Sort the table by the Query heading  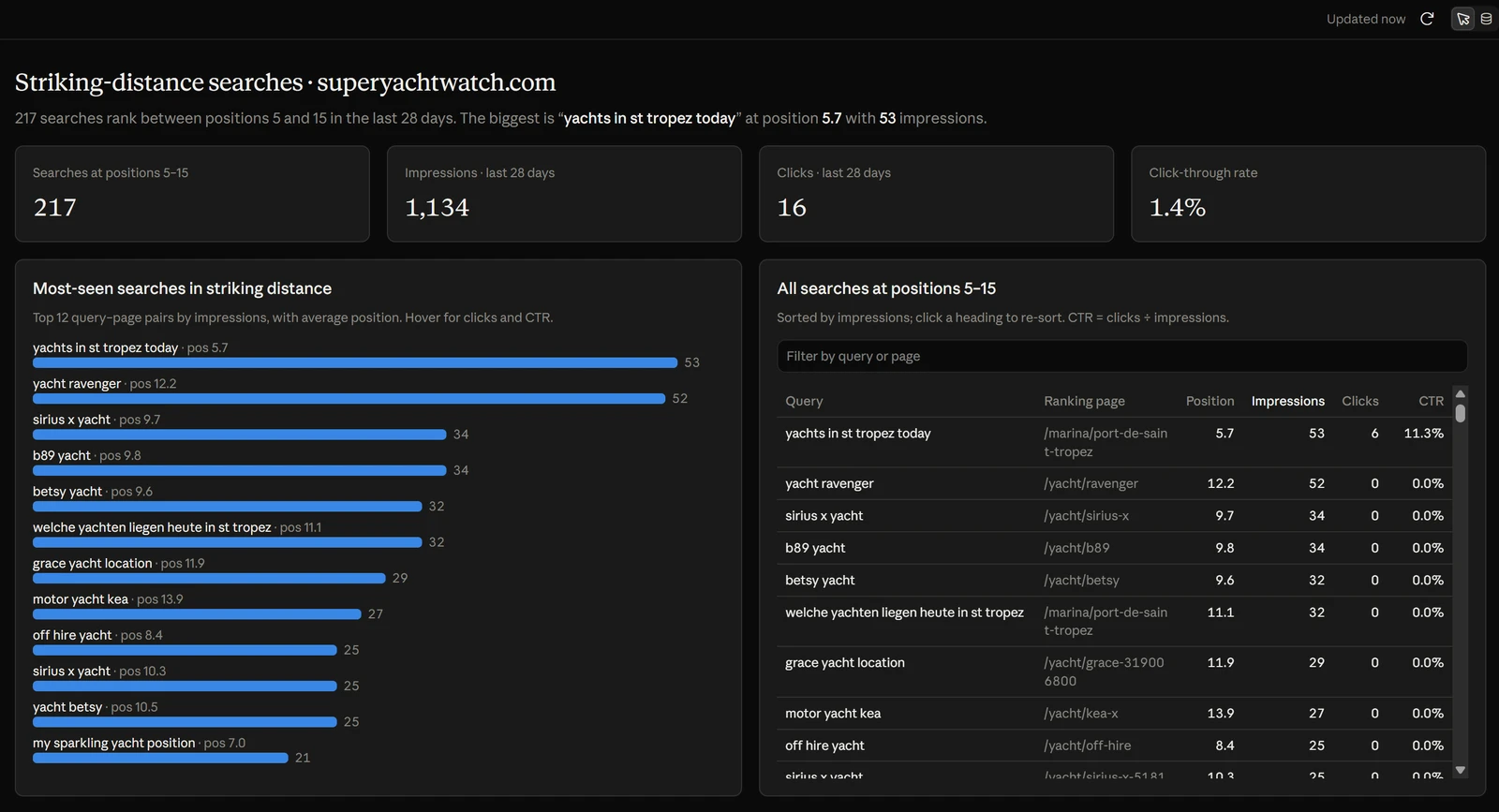[x=804, y=401]
